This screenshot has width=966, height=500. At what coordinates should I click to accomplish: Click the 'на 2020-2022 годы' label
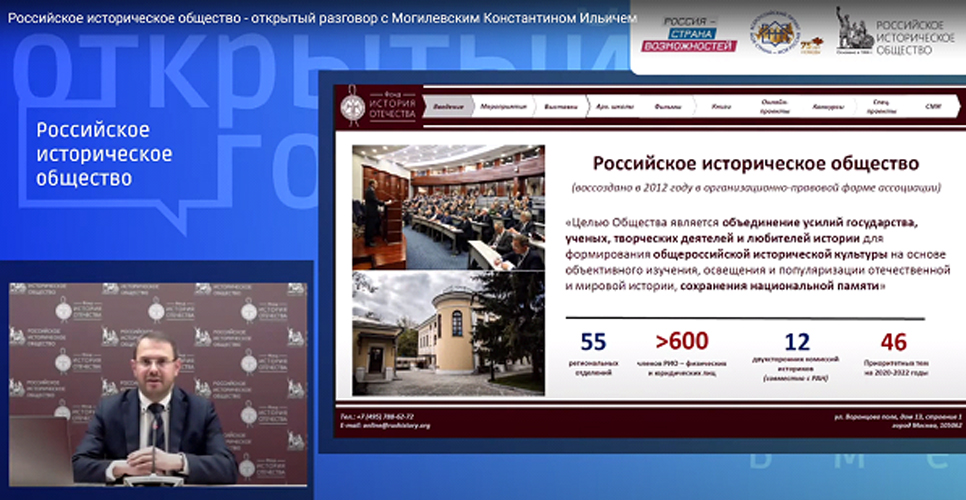pos(896,373)
